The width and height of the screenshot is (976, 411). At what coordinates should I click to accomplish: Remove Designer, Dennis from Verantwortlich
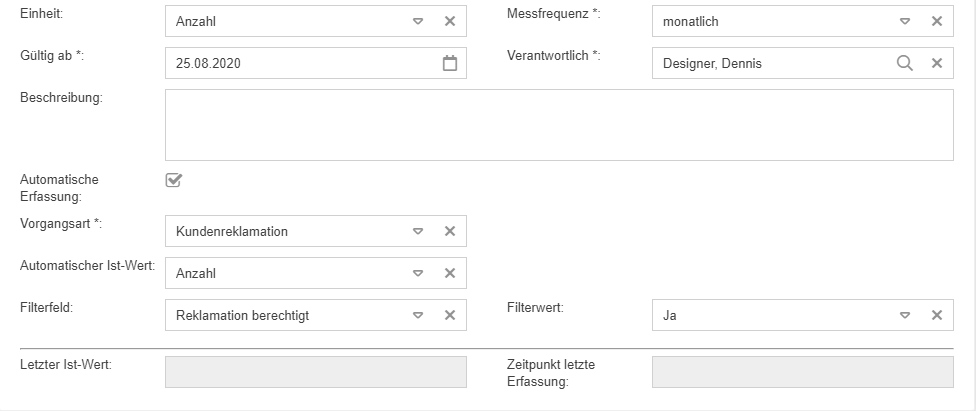tap(937, 63)
